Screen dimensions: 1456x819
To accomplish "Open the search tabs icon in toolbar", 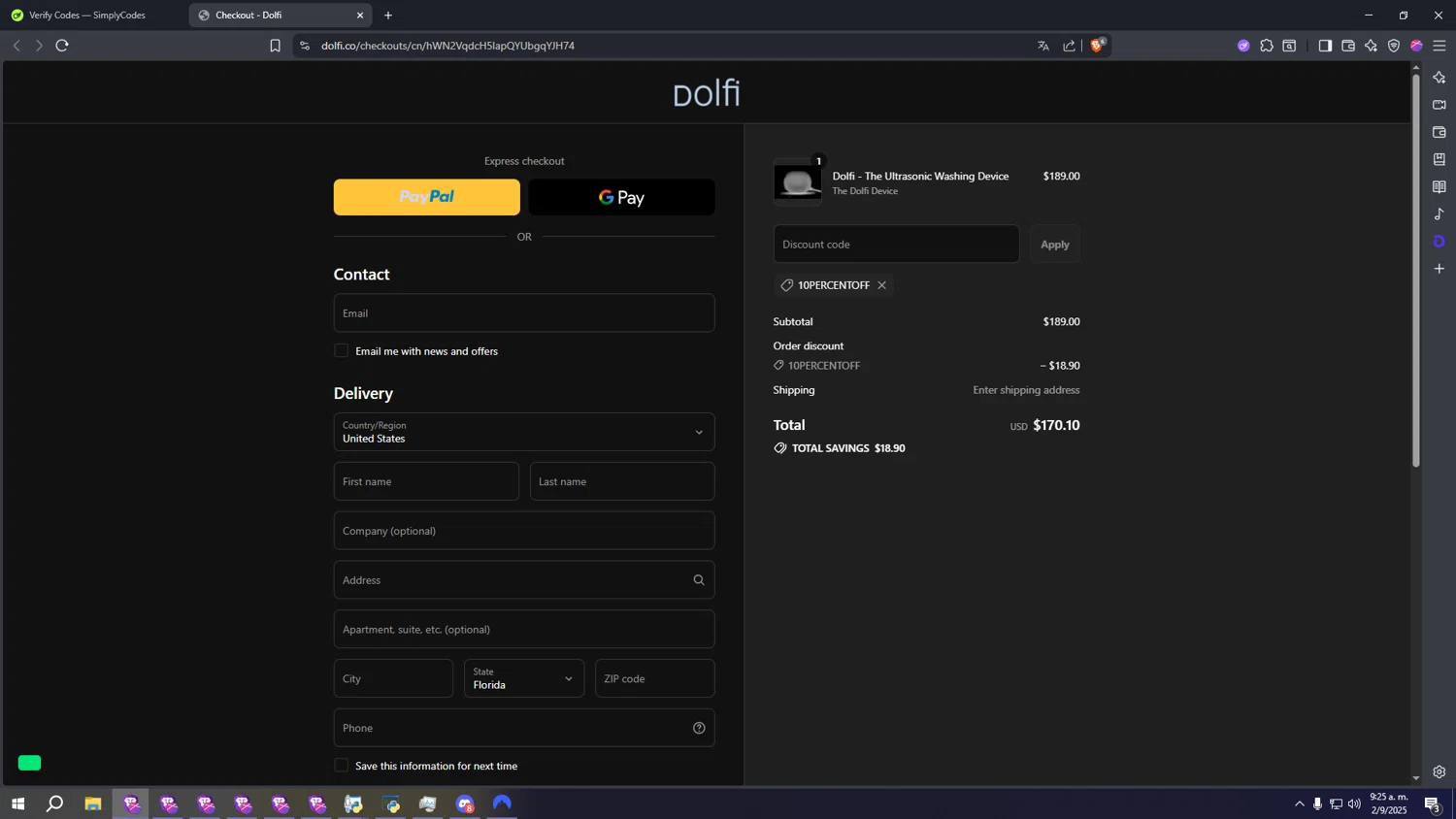I will [x=1289, y=46].
